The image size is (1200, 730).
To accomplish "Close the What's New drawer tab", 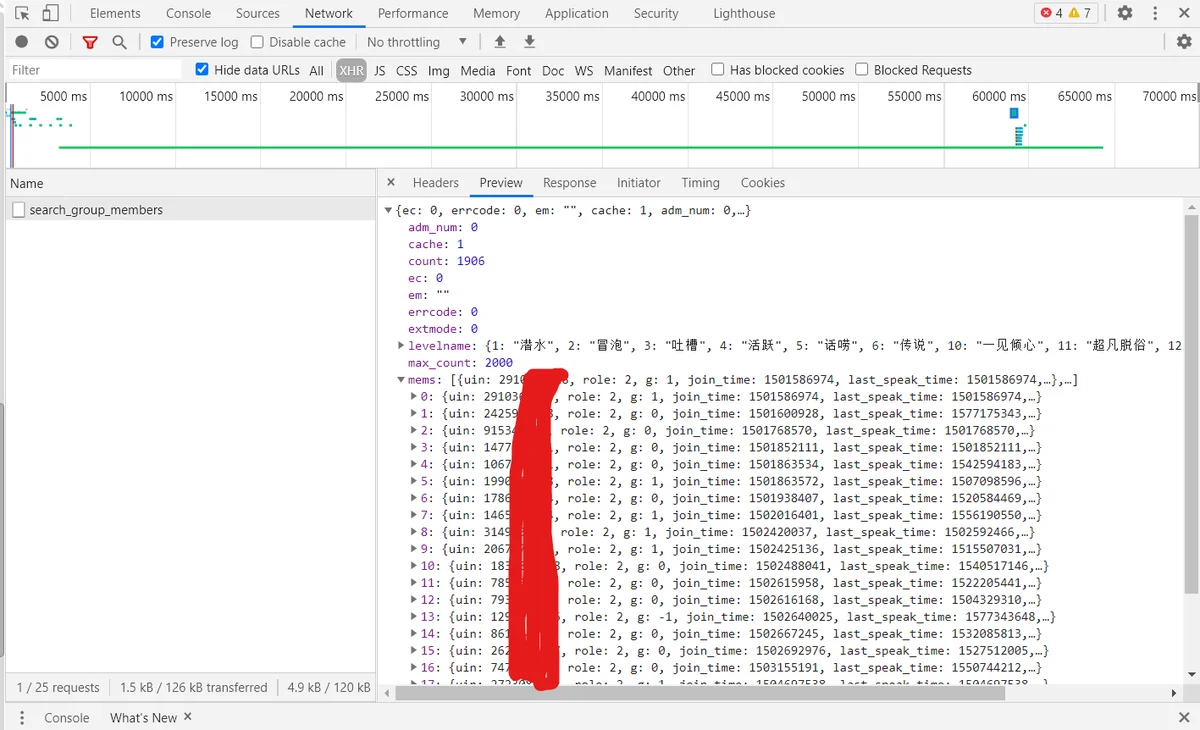I will (187, 717).
